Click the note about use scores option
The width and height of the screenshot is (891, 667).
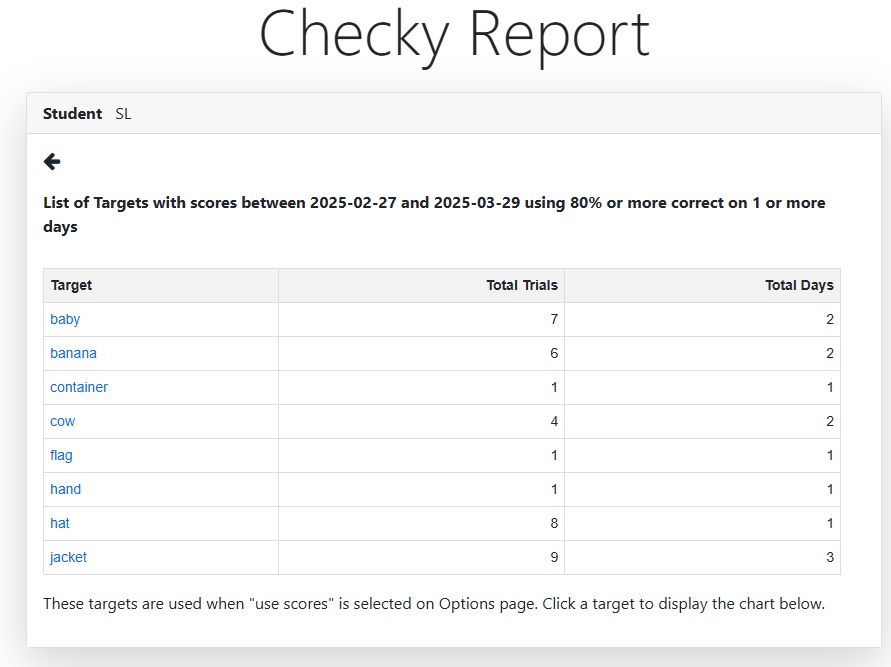pos(434,604)
